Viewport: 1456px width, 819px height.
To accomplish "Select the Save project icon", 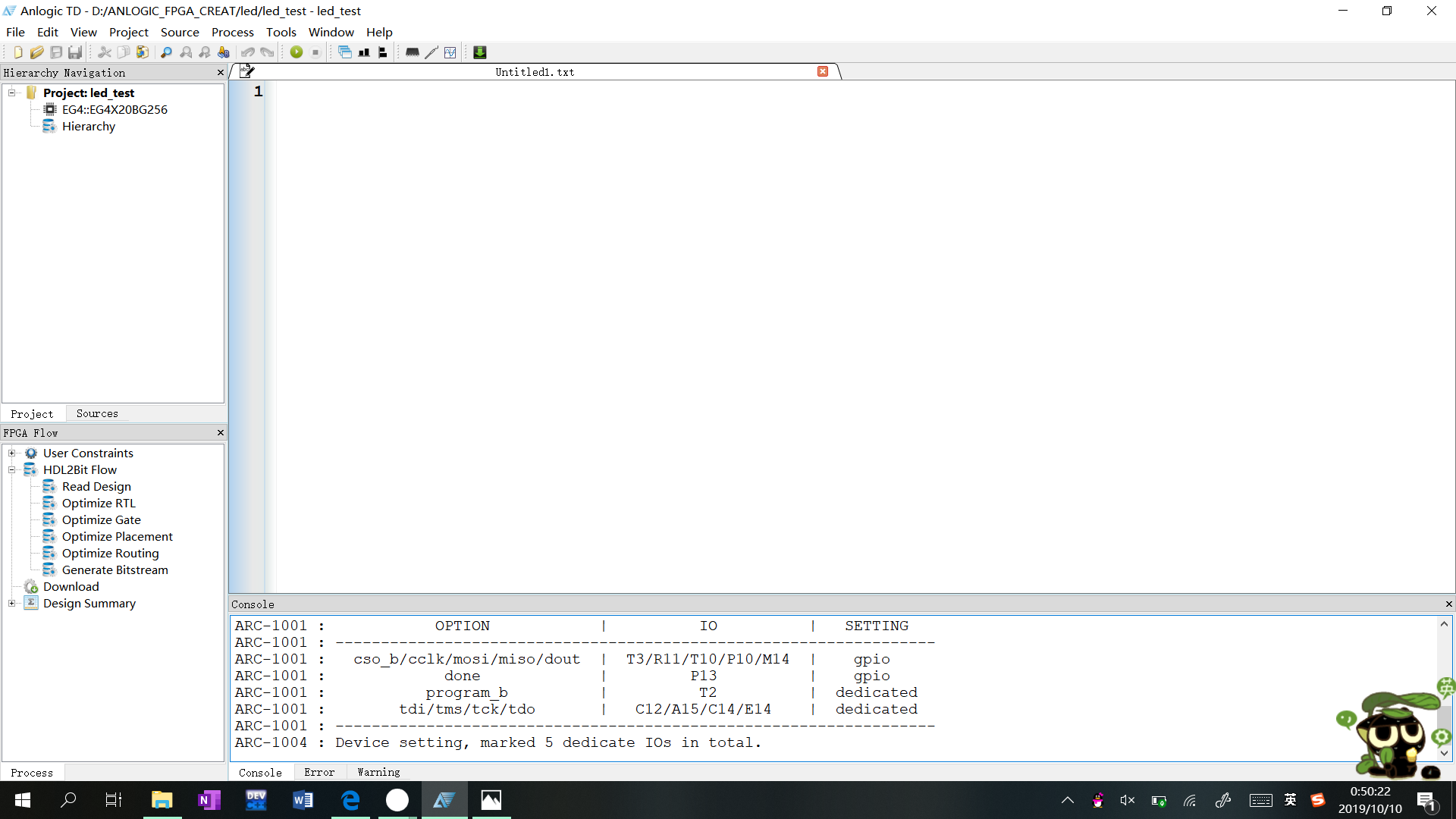I will [x=55, y=51].
